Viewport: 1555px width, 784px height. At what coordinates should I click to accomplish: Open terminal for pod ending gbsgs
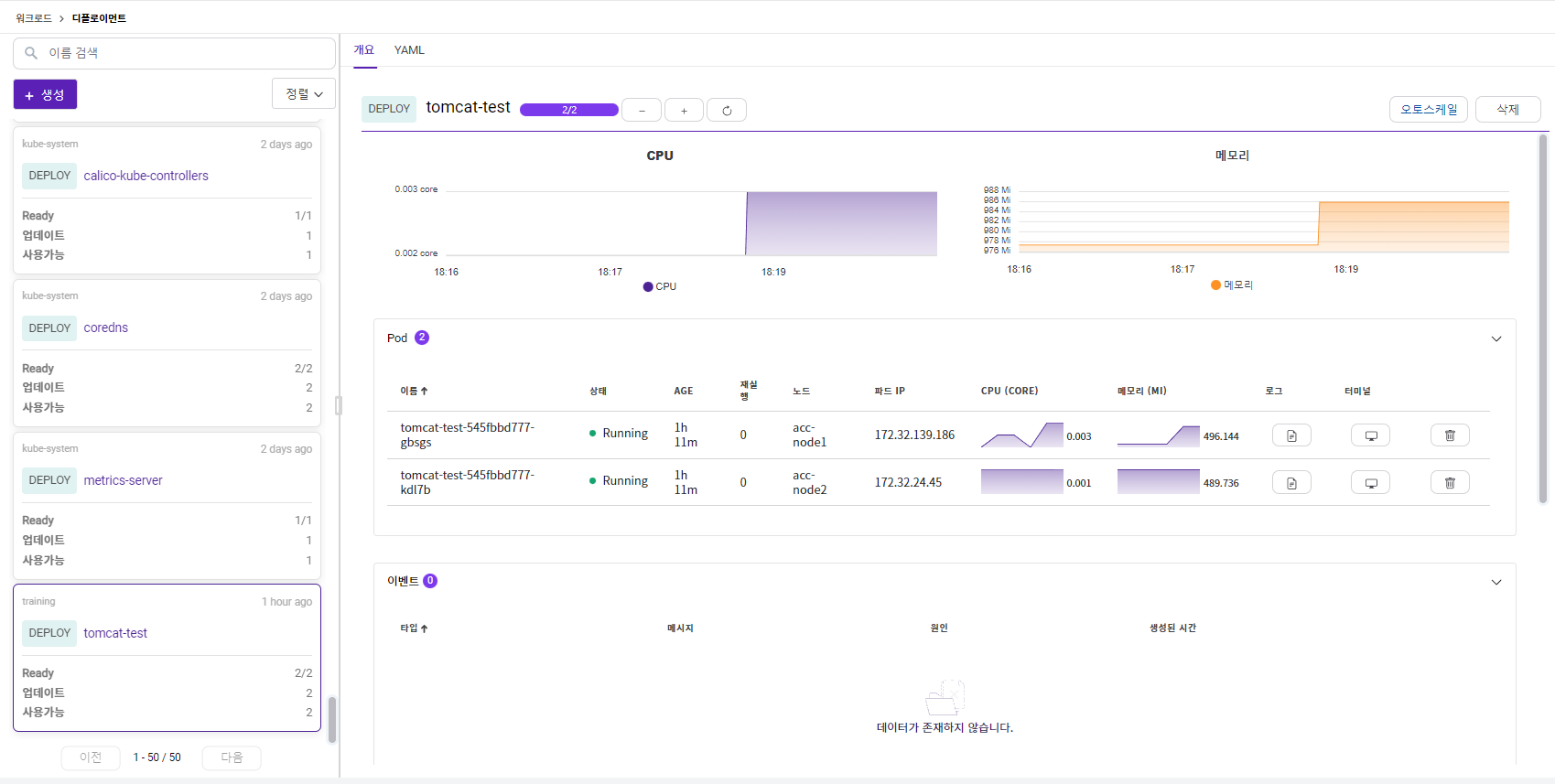[x=1370, y=435]
